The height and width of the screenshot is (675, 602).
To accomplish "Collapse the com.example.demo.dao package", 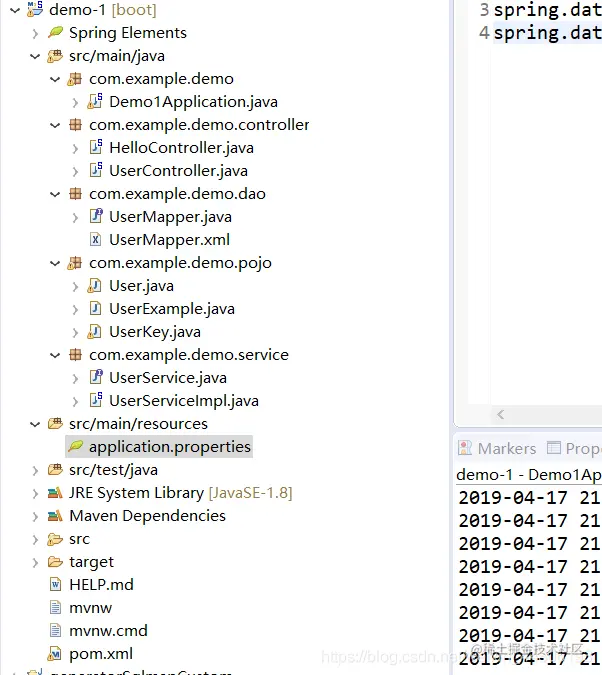I will pyautogui.click(x=55, y=194).
